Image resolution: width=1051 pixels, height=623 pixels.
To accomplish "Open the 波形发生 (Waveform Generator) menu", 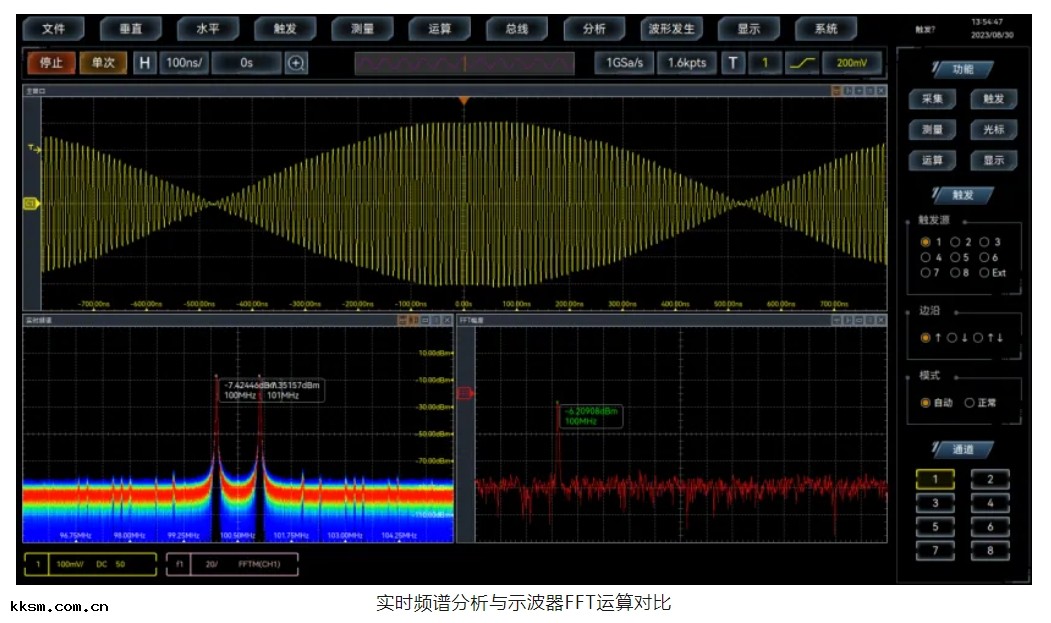I will coord(671,29).
